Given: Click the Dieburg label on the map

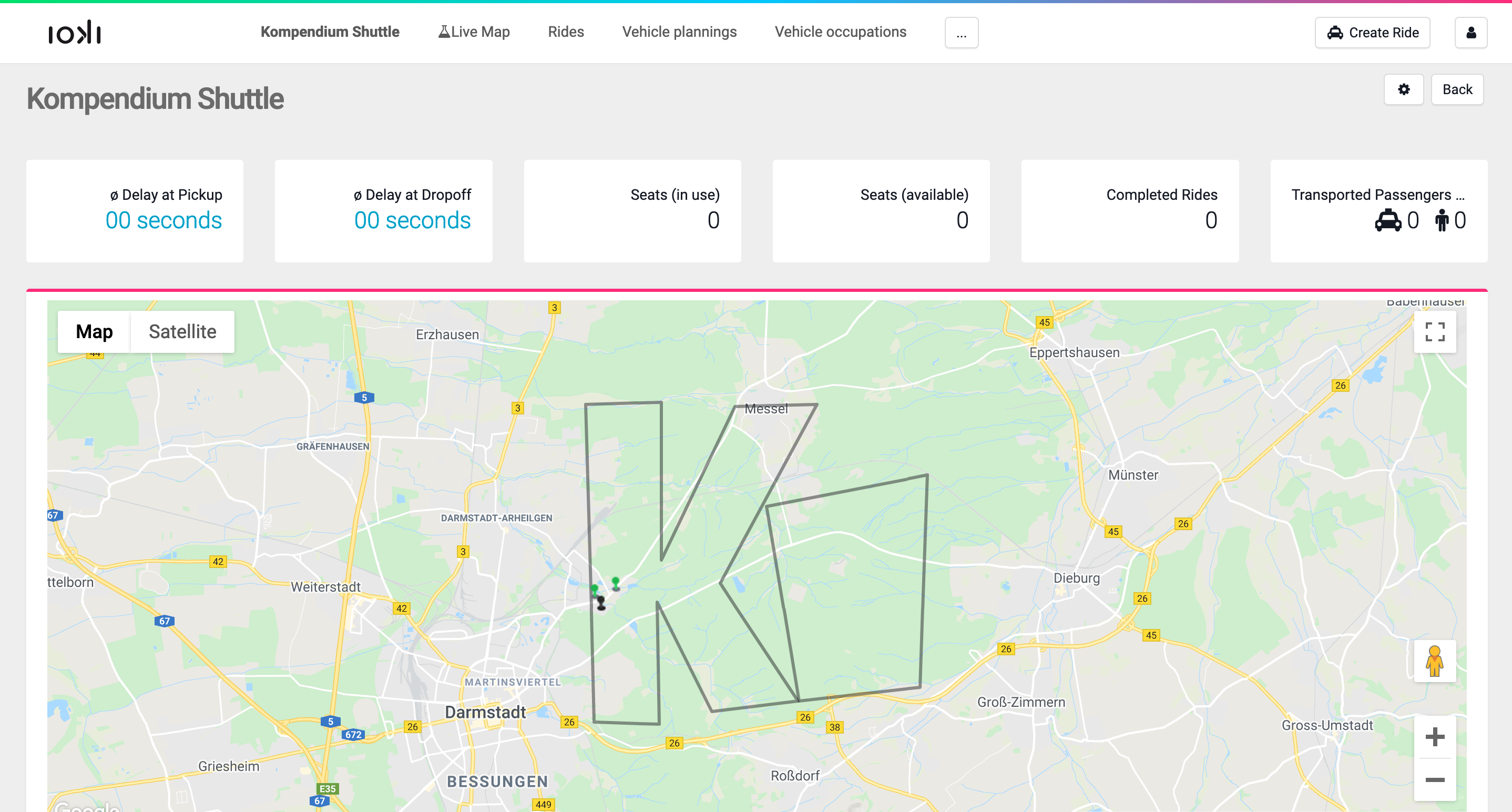Looking at the screenshot, I should tap(1077, 578).
